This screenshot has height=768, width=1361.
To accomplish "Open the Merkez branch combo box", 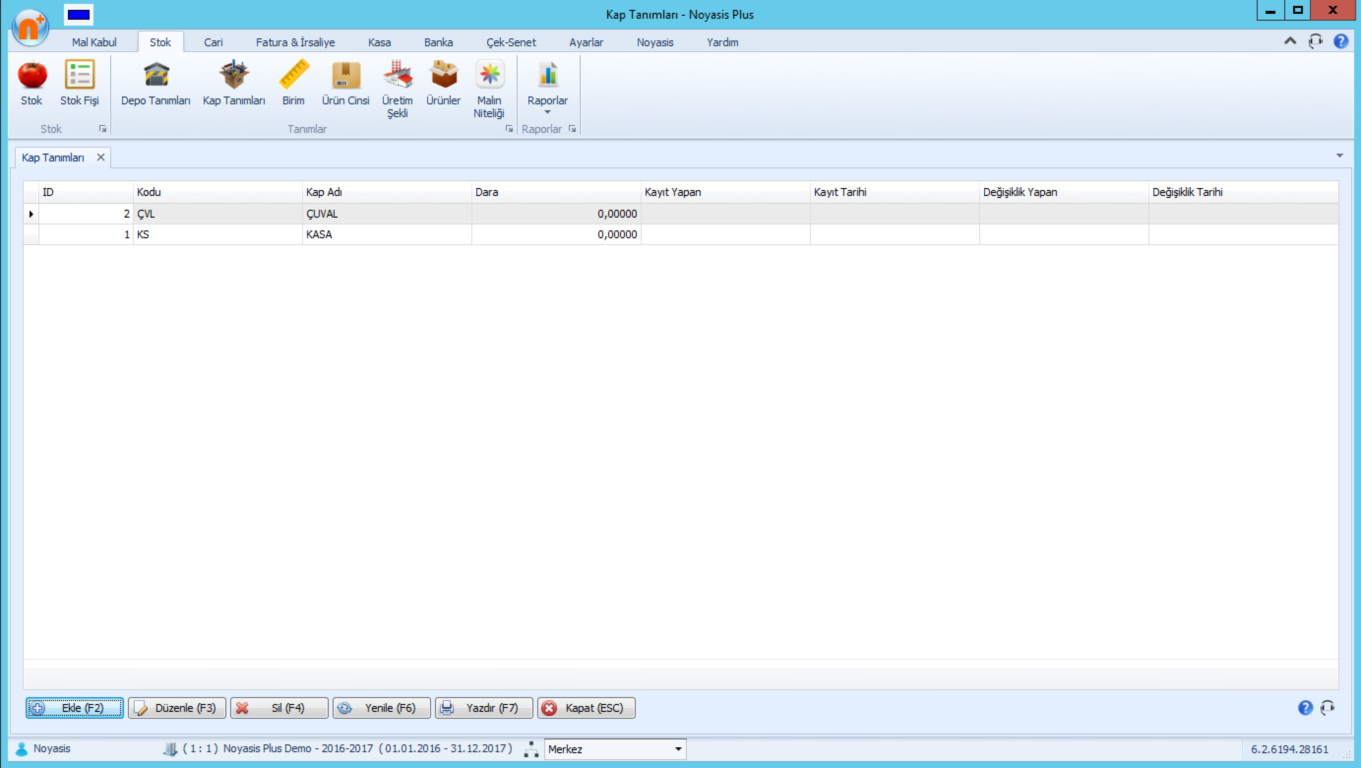I will [x=615, y=749].
